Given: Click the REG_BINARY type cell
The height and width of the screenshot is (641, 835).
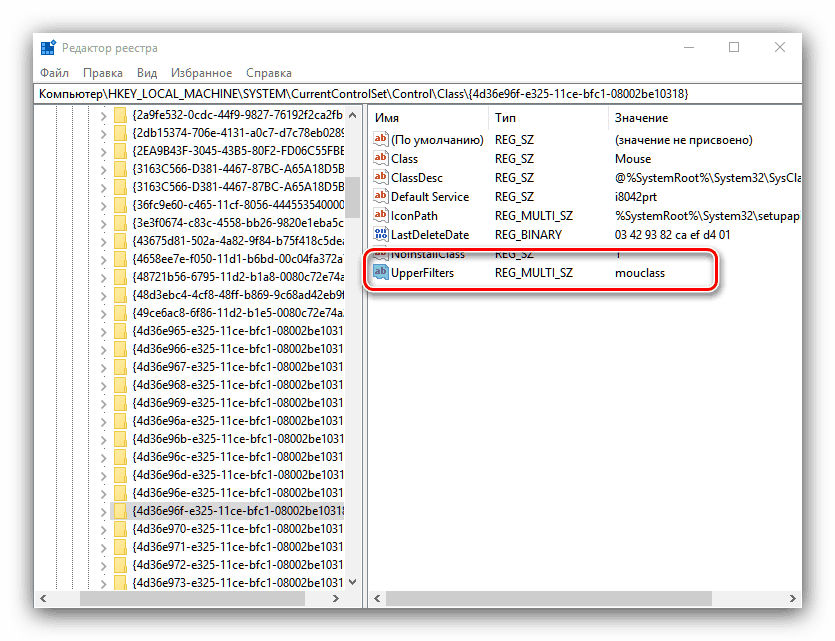Looking at the screenshot, I should click(528, 235).
